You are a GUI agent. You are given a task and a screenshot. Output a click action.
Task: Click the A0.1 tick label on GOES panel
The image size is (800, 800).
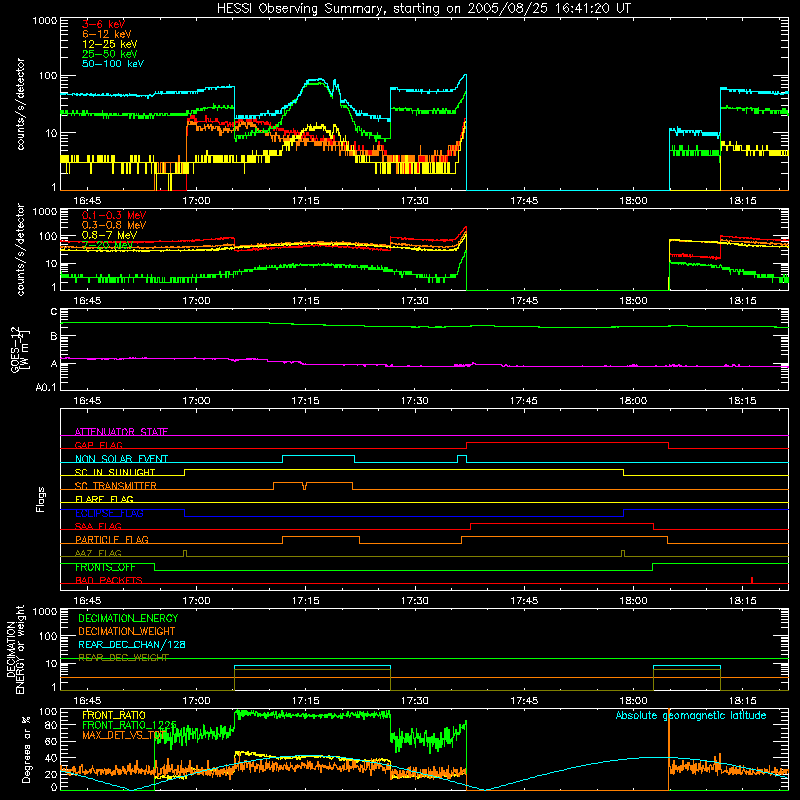pyautogui.click(x=46, y=388)
